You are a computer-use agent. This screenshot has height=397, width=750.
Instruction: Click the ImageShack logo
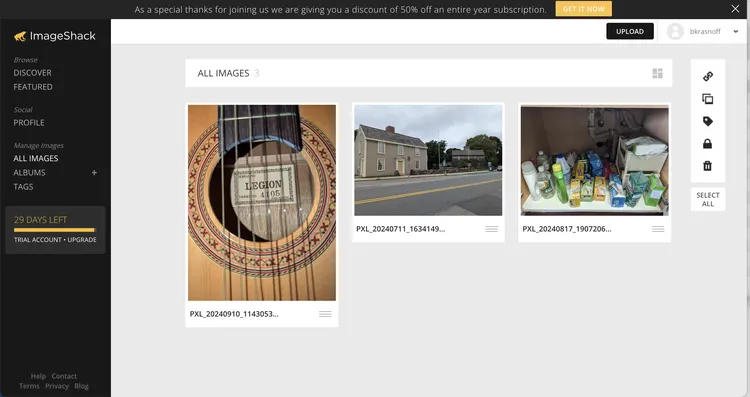click(x=55, y=36)
